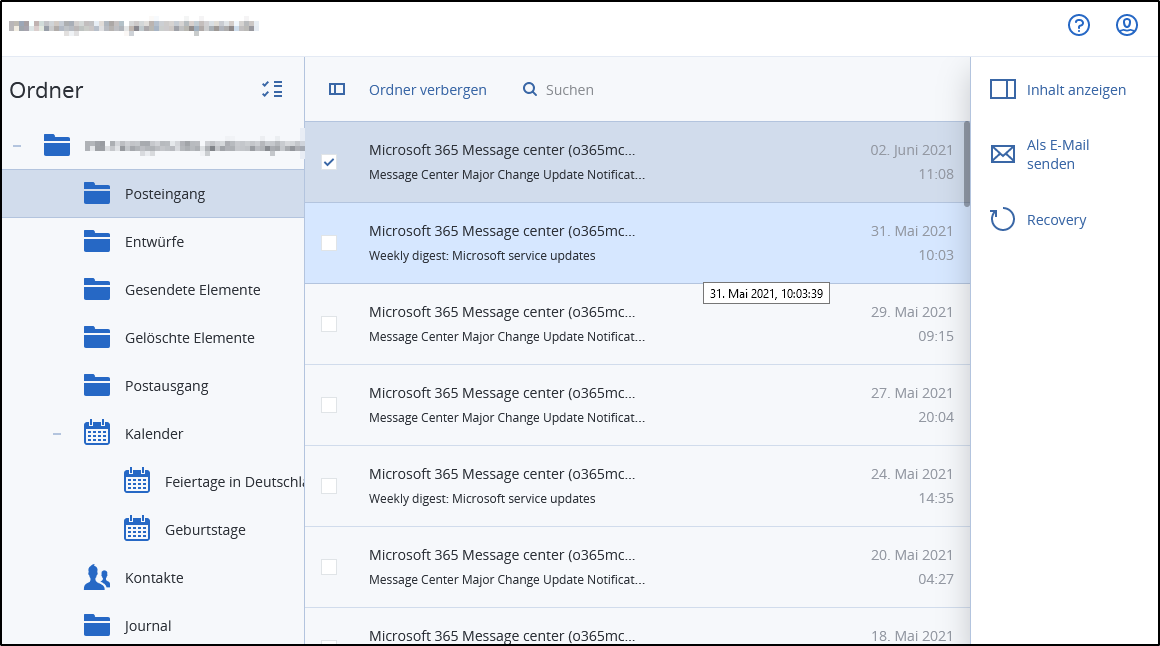Uncheck the 02. Juni 2021 message checkbox
Image resolution: width=1160 pixels, height=646 pixels.
click(x=329, y=162)
